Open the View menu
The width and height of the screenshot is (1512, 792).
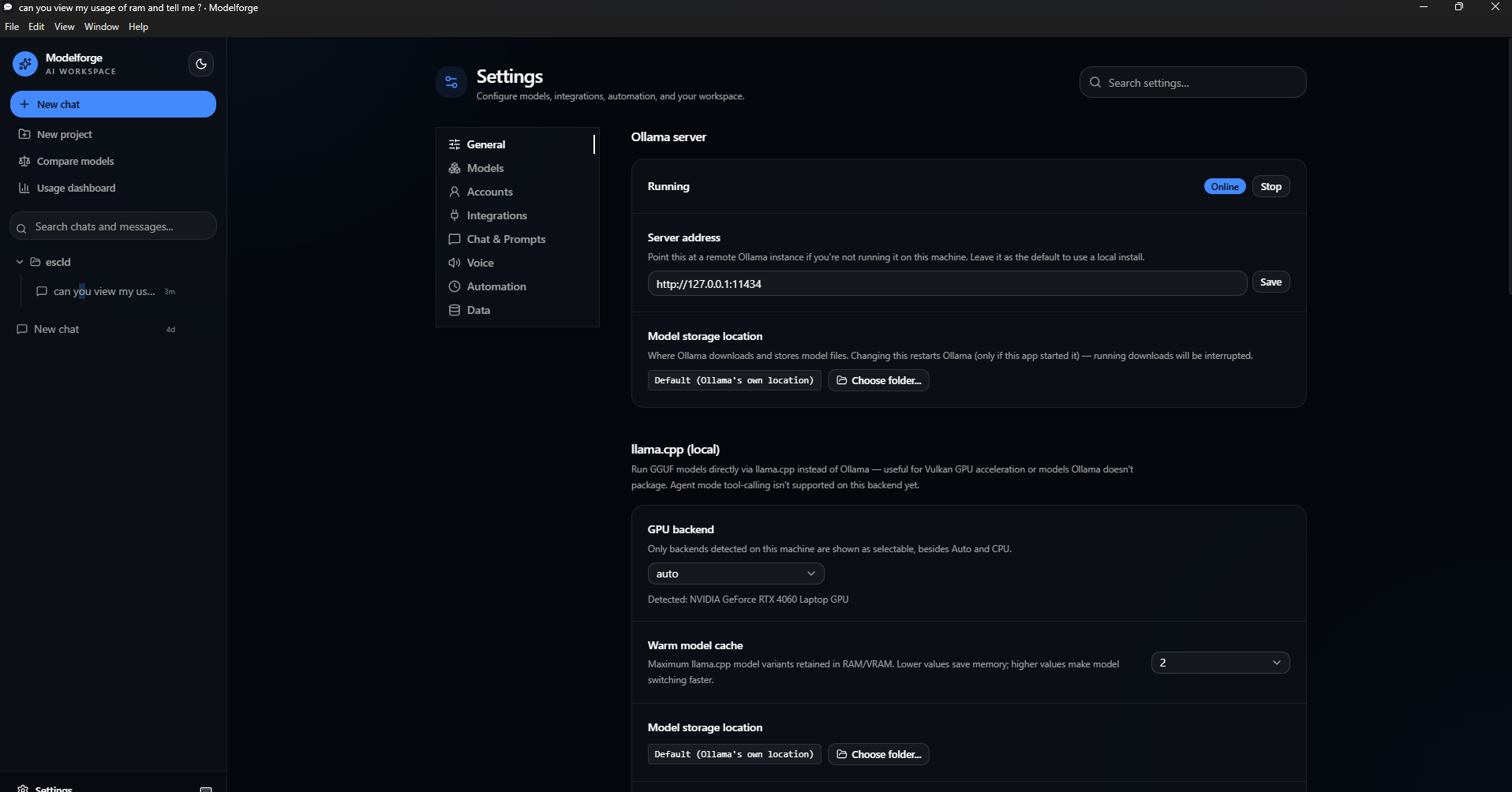(64, 27)
